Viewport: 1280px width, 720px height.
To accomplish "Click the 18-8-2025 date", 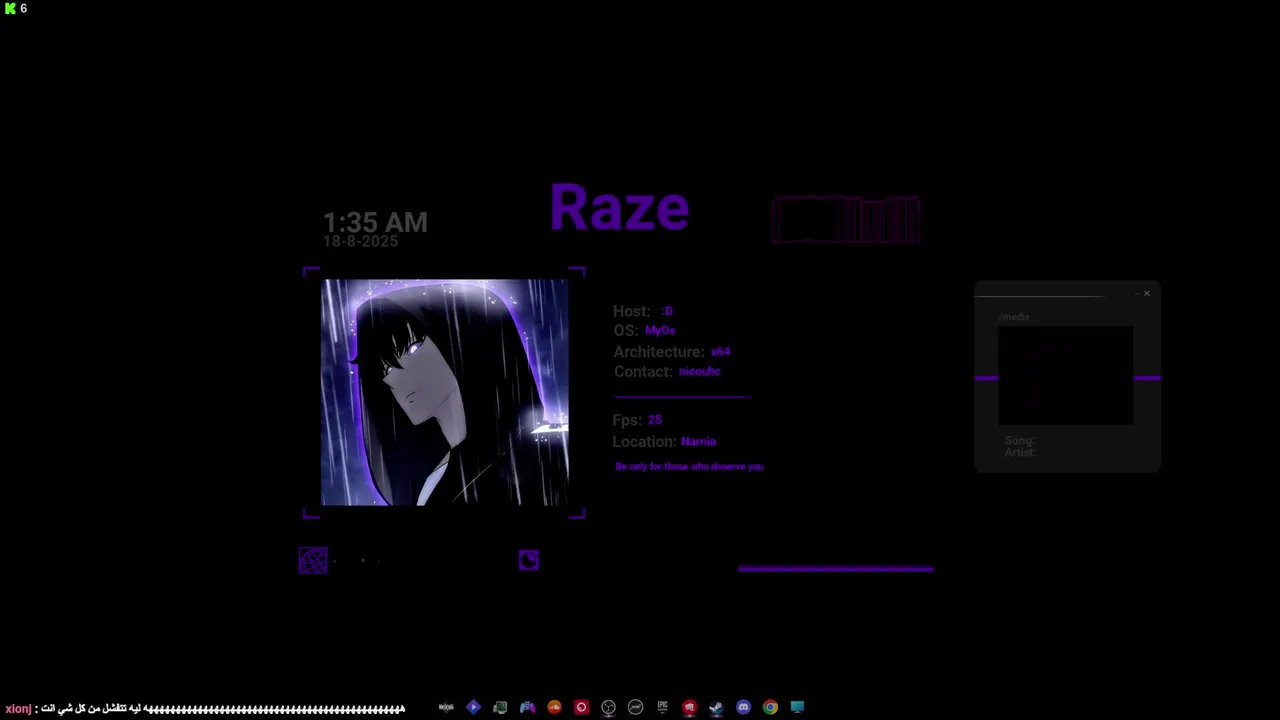I will click(360, 241).
